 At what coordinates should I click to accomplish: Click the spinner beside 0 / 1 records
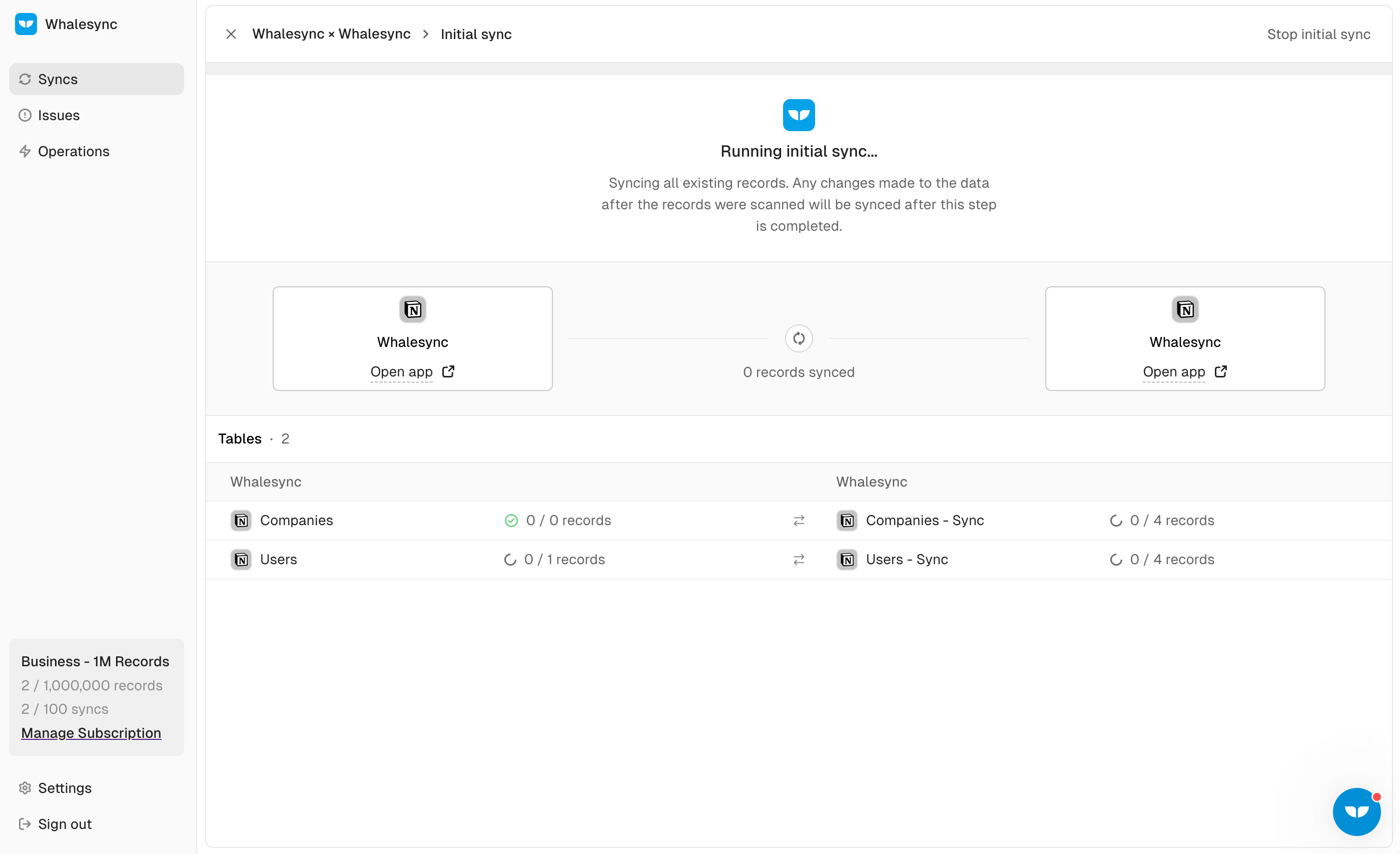[510, 560]
